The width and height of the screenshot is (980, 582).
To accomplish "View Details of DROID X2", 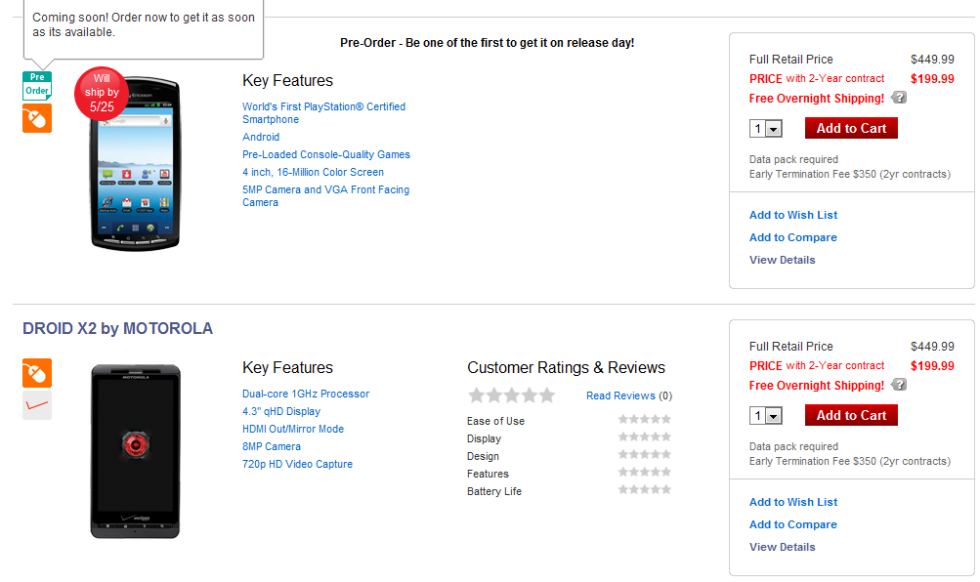I will [x=782, y=547].
